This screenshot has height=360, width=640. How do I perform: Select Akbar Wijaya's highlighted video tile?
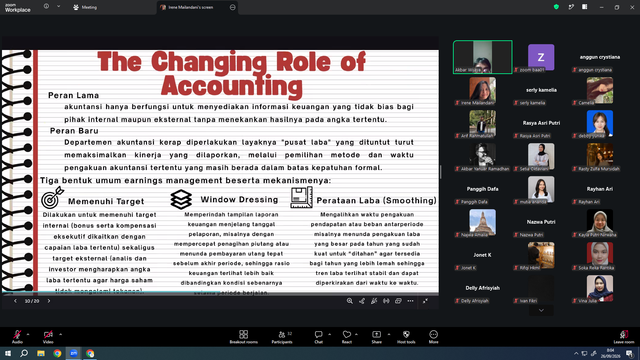tap(482, 57)
